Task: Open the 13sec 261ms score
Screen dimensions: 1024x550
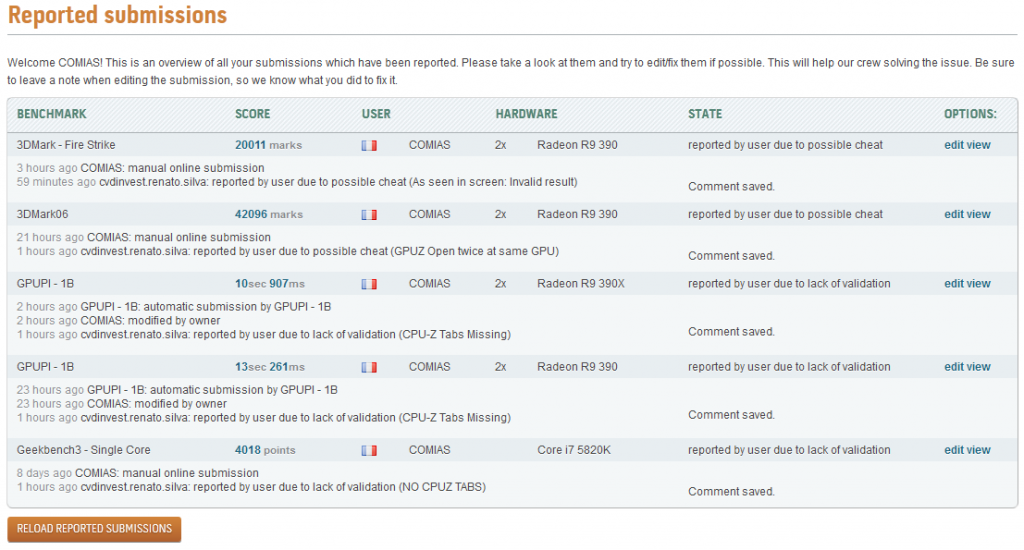Action: click(270, 366)
